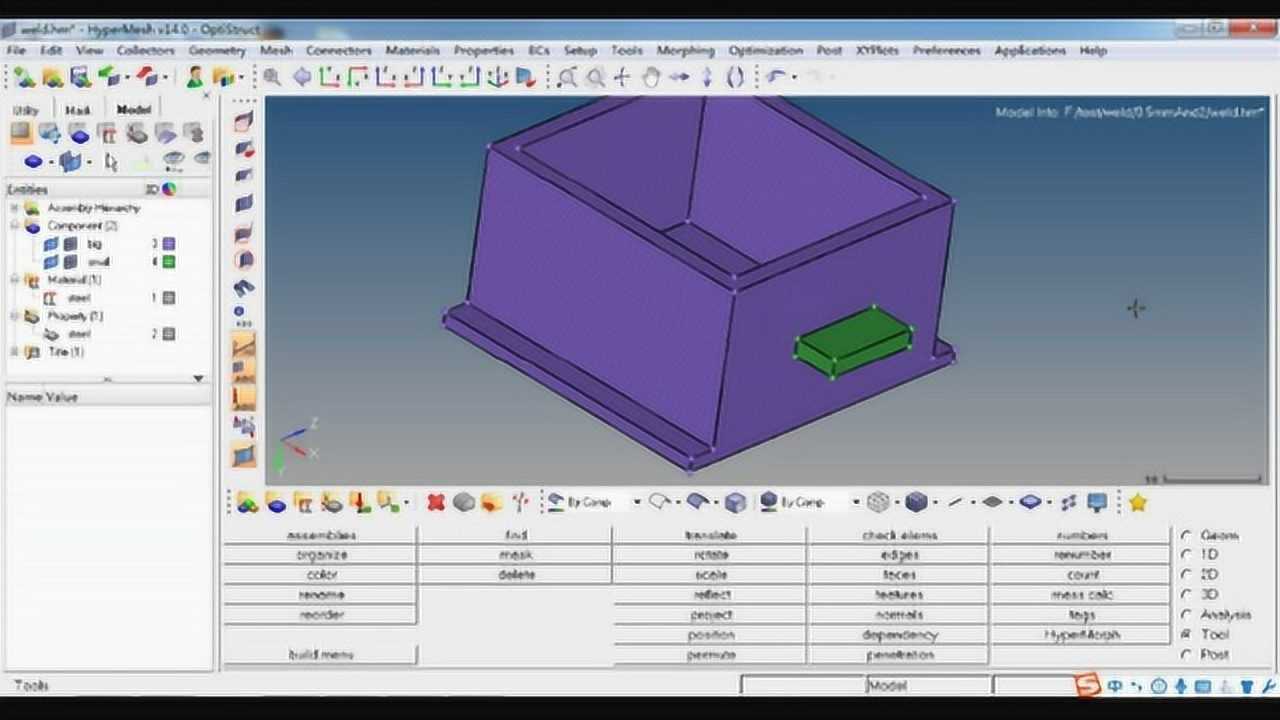
Task: Select the Geom radio button
Action: tap(1187, 535)
